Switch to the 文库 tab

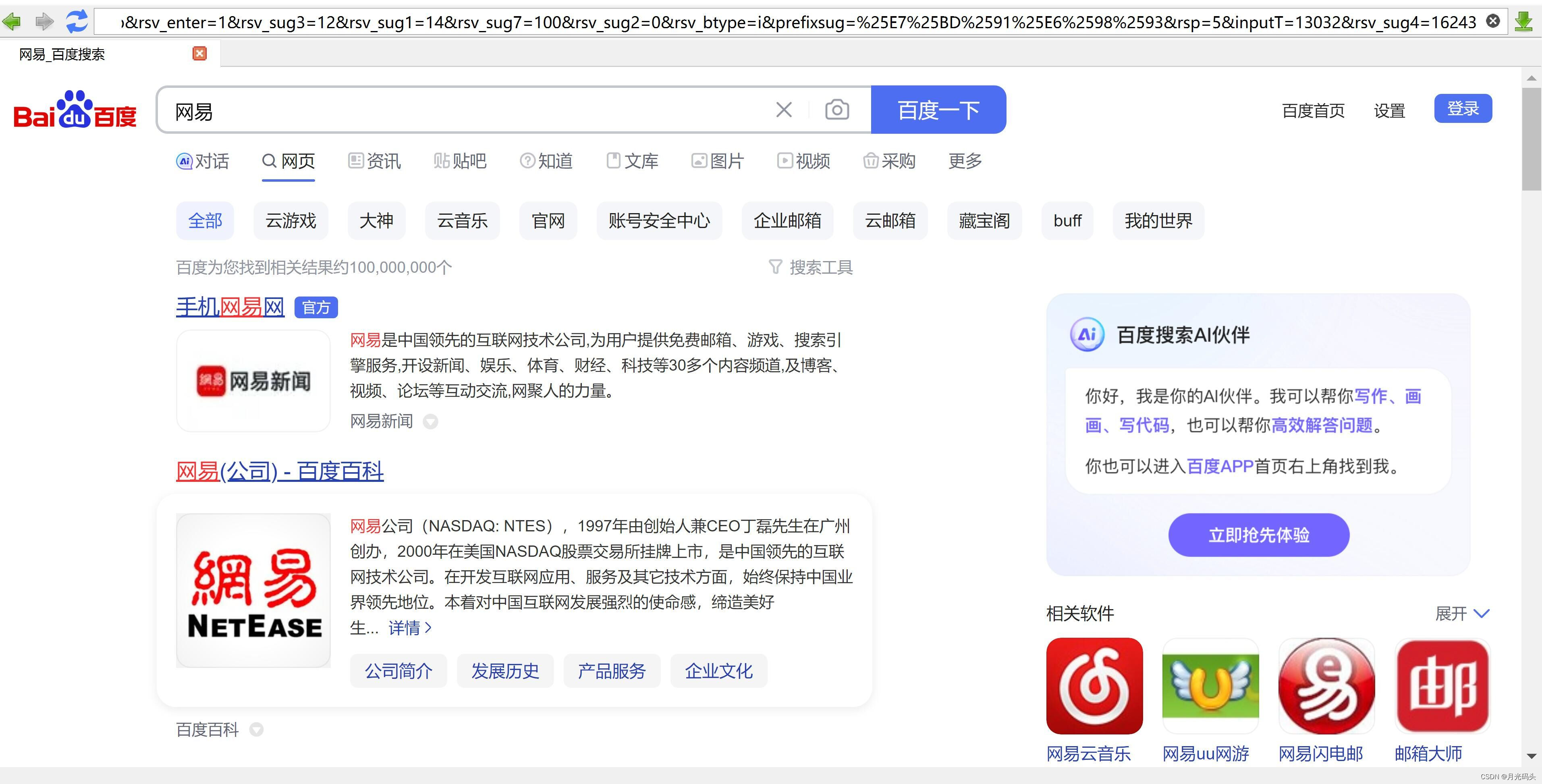point(632,161)
